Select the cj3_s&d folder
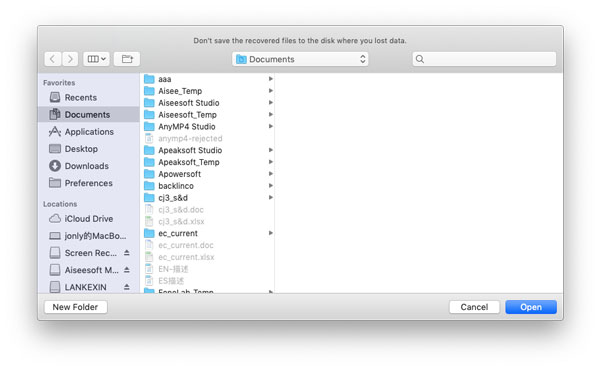Screen dimensions: 600x369 point(207,198)
